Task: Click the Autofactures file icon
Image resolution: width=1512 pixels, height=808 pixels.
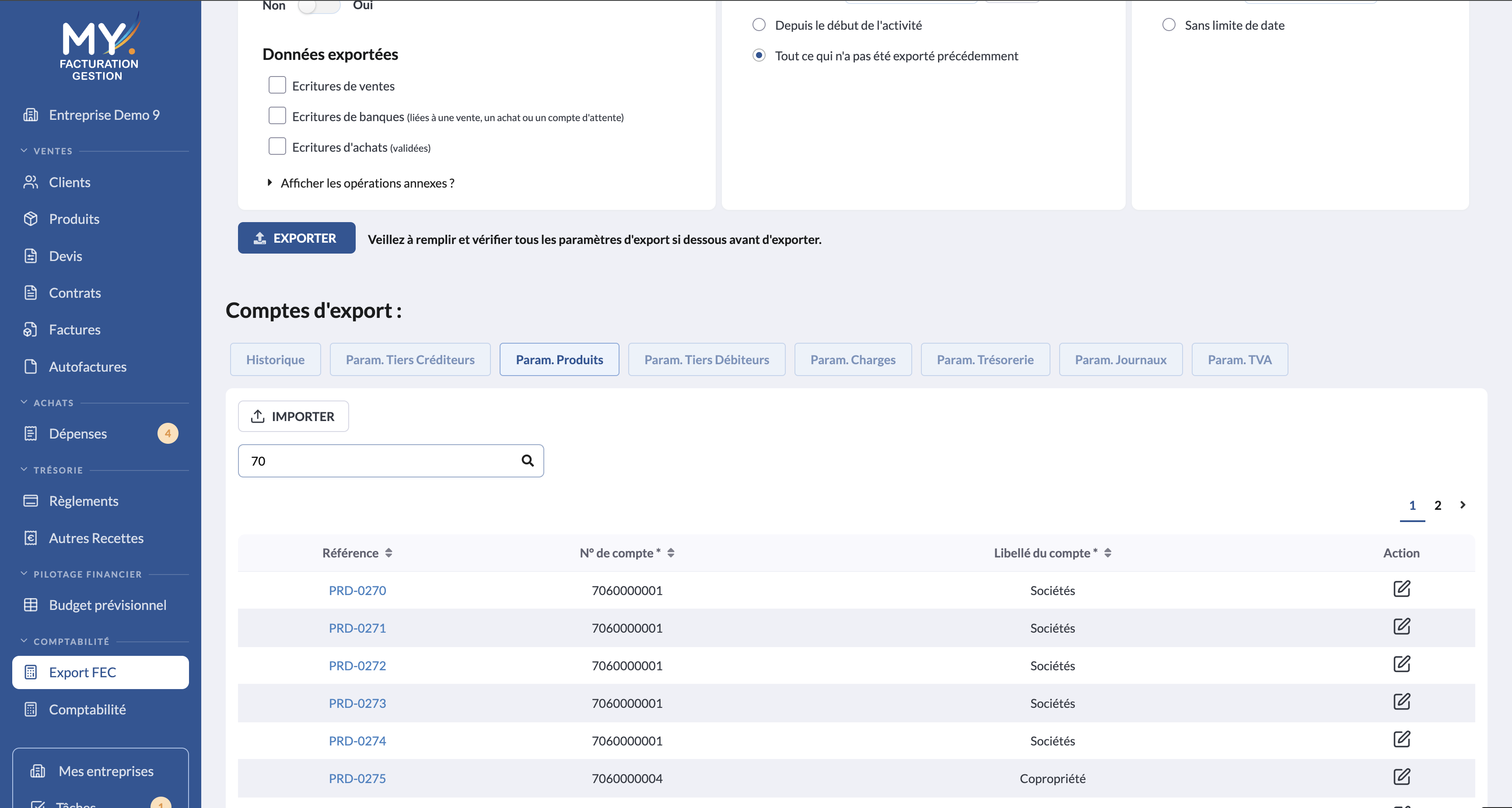Action: point(31,367)
